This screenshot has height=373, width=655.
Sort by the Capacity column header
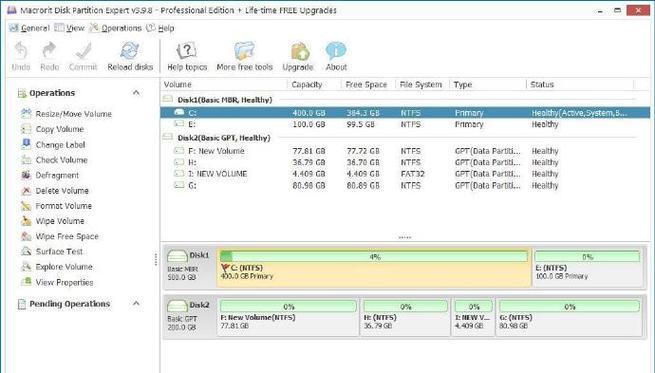pyautogui.click(x=314, y=84)
